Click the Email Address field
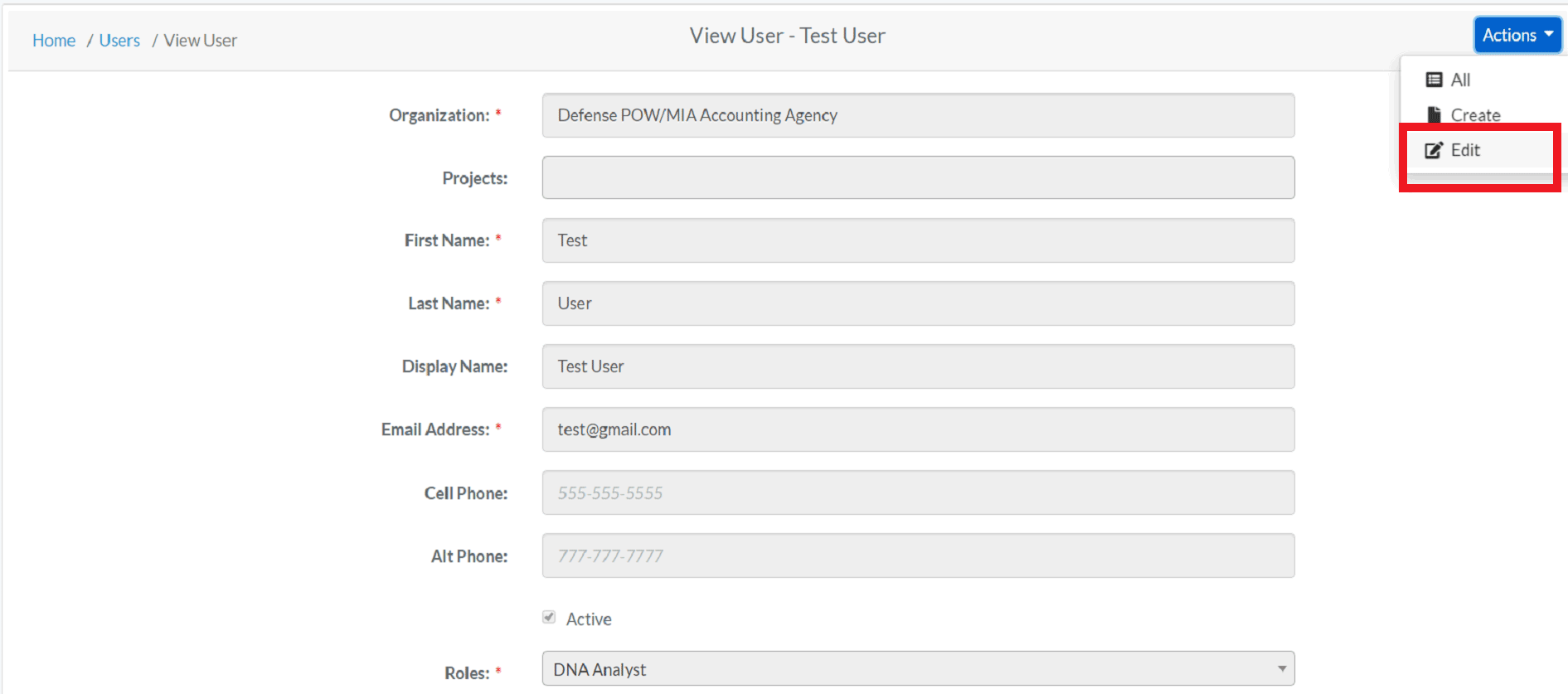Image resolution: width=1568 pixels, height=694 pixels. (918, 430)
